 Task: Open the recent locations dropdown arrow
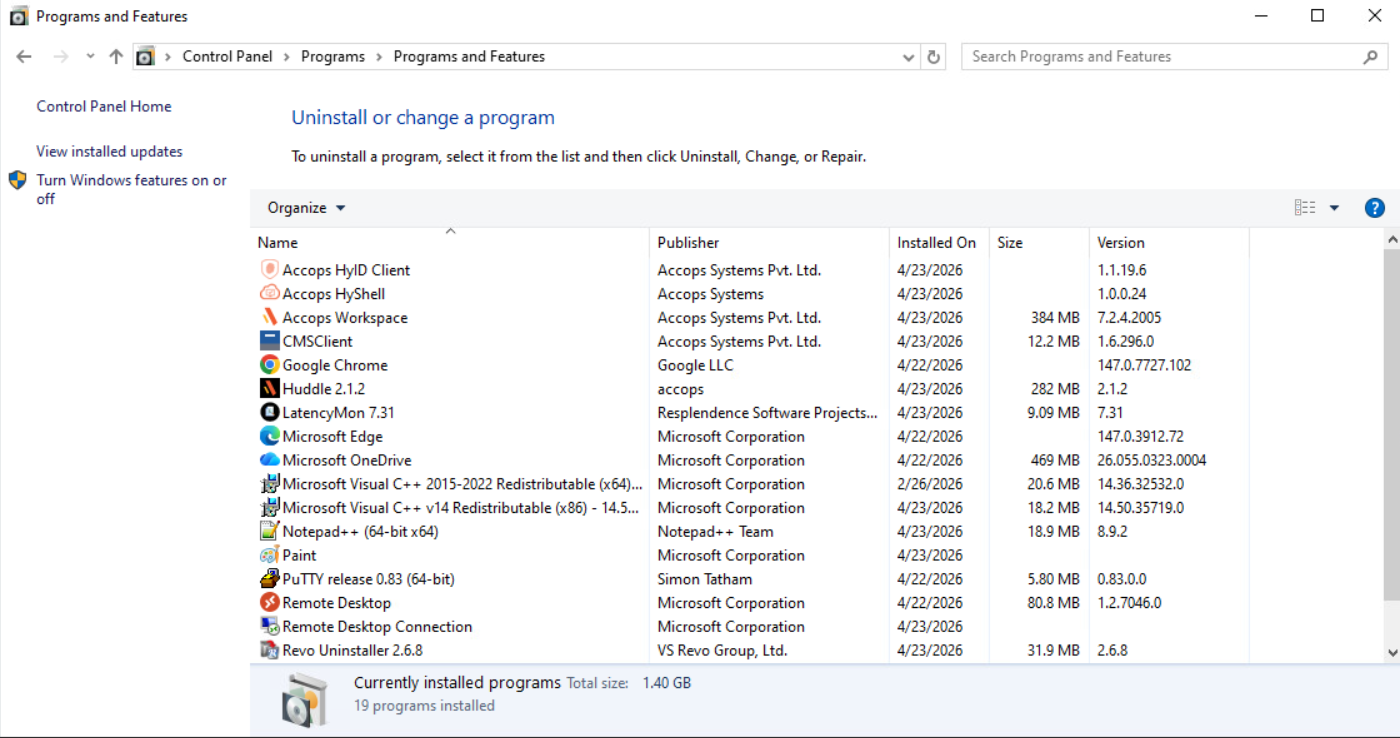coord(90,57)
